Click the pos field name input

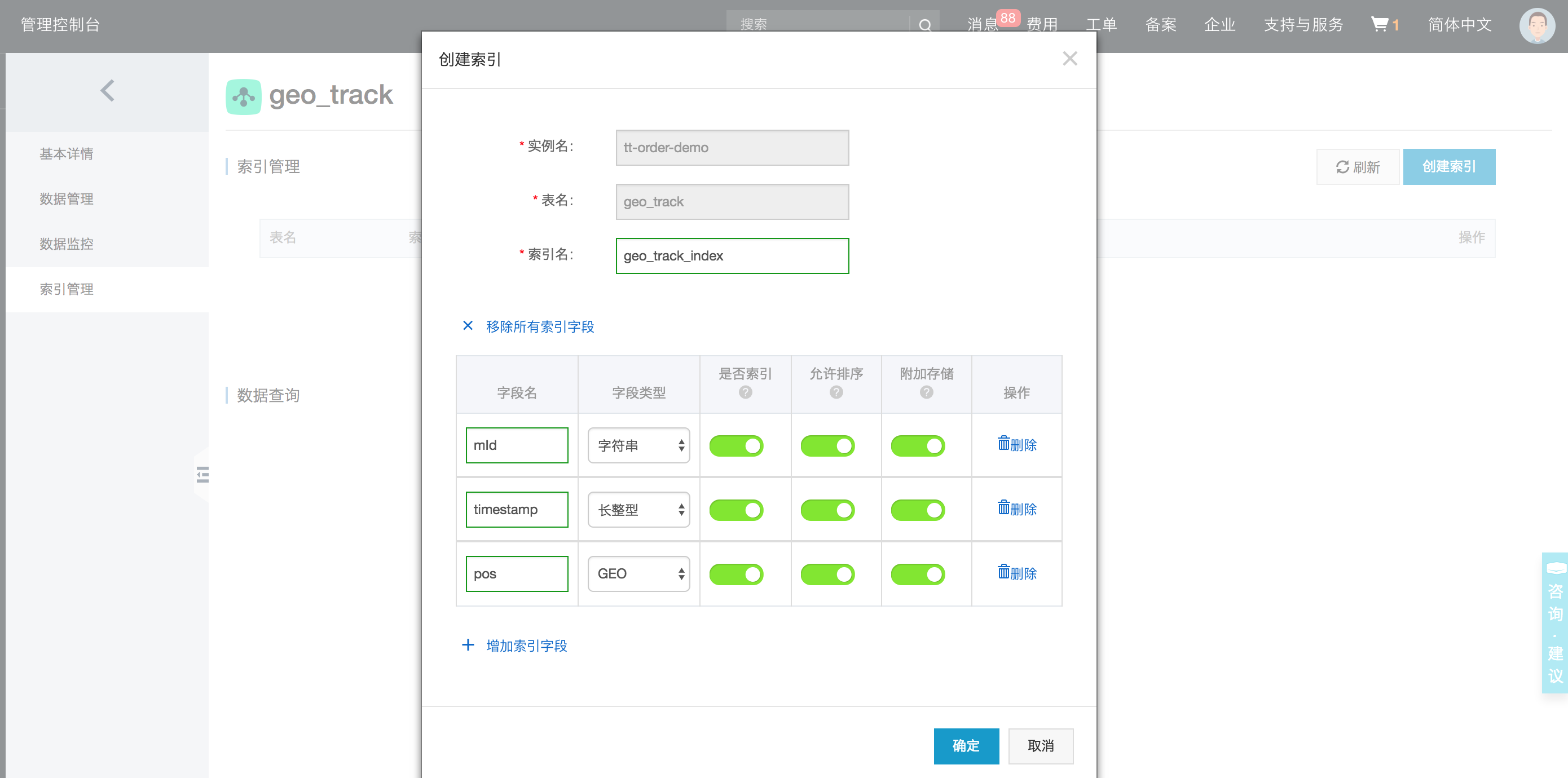[517, 573]
